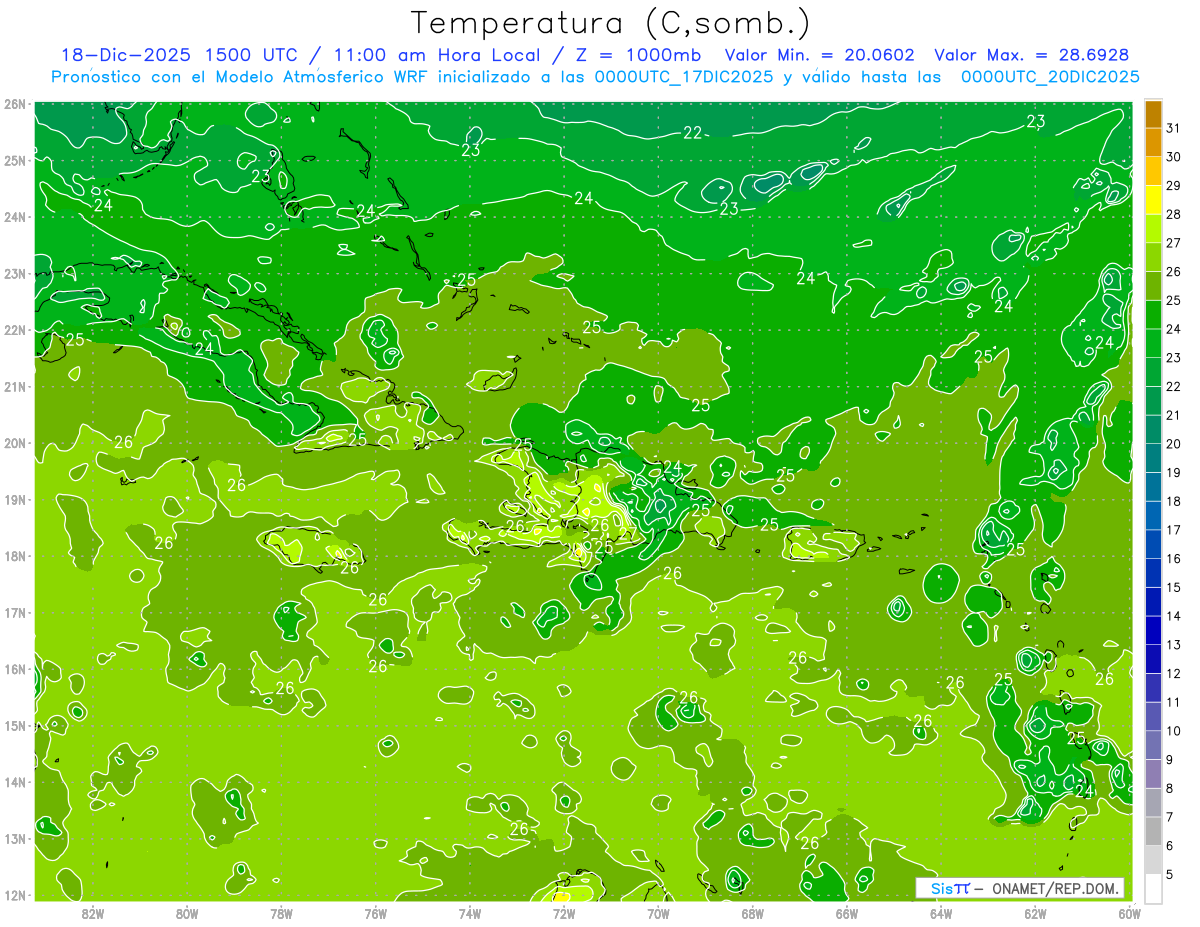The width and height of the screenshot is (1200, 927).
Task: Click the orange color band between 30 and 31
Action: tap(1153, 142)
